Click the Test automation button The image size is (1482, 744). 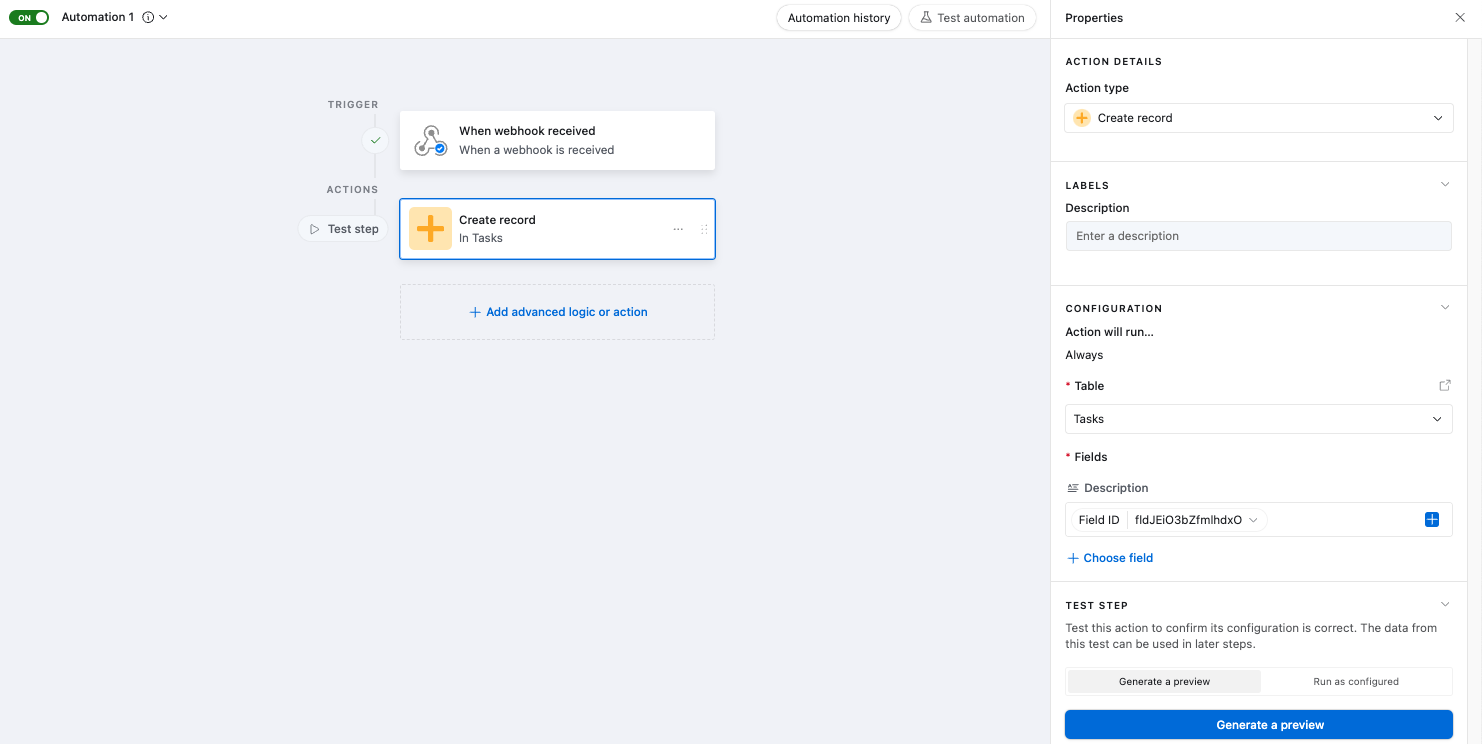(972, 18)
